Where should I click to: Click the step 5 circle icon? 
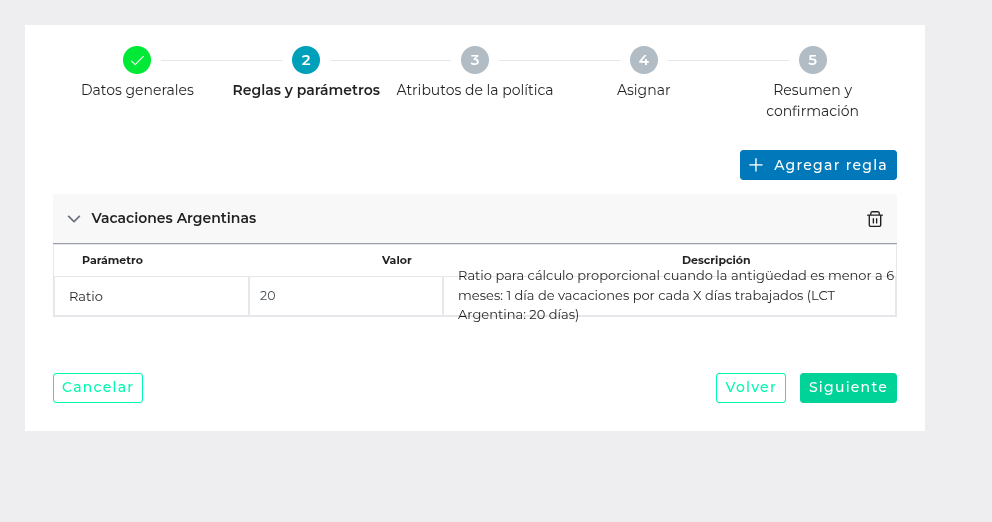point(813,60)
